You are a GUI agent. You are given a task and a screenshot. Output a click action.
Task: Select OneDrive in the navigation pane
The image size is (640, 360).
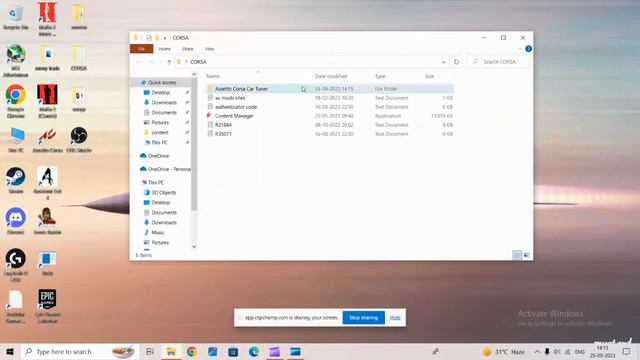[x=158, y=156]
